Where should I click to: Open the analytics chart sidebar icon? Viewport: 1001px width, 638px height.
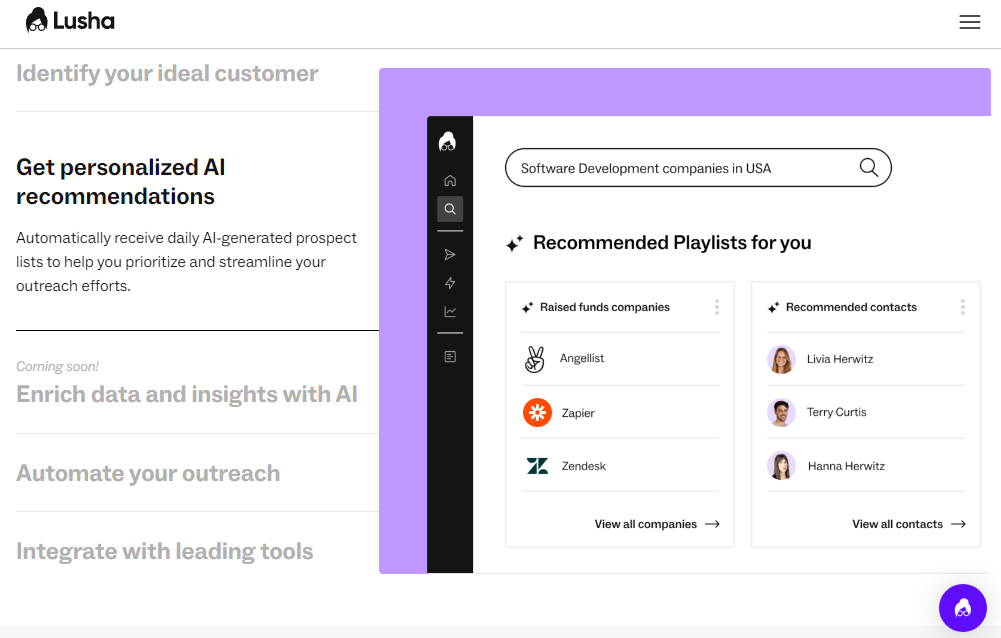tap(450, 312)
